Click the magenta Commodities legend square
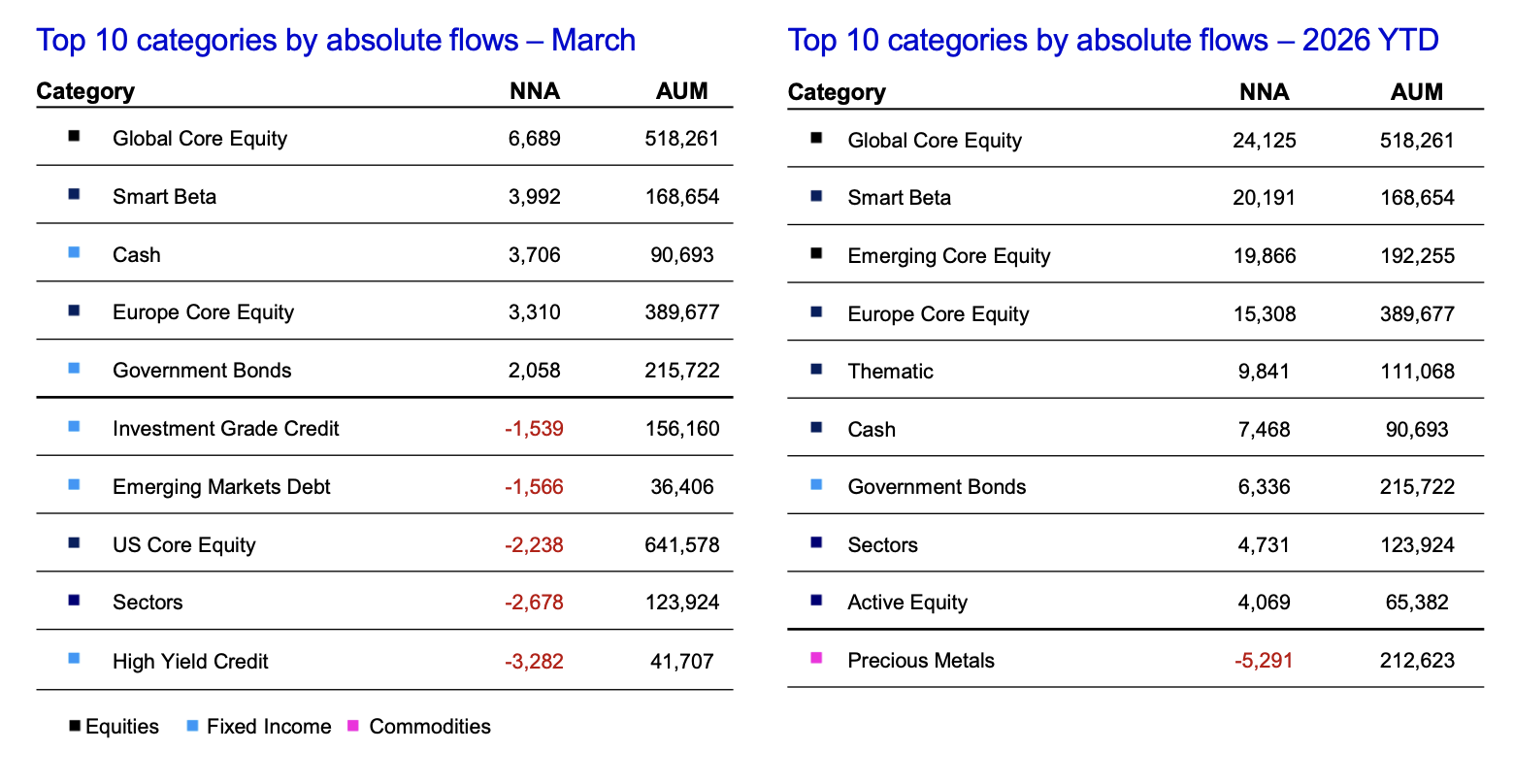 [352, 725]
